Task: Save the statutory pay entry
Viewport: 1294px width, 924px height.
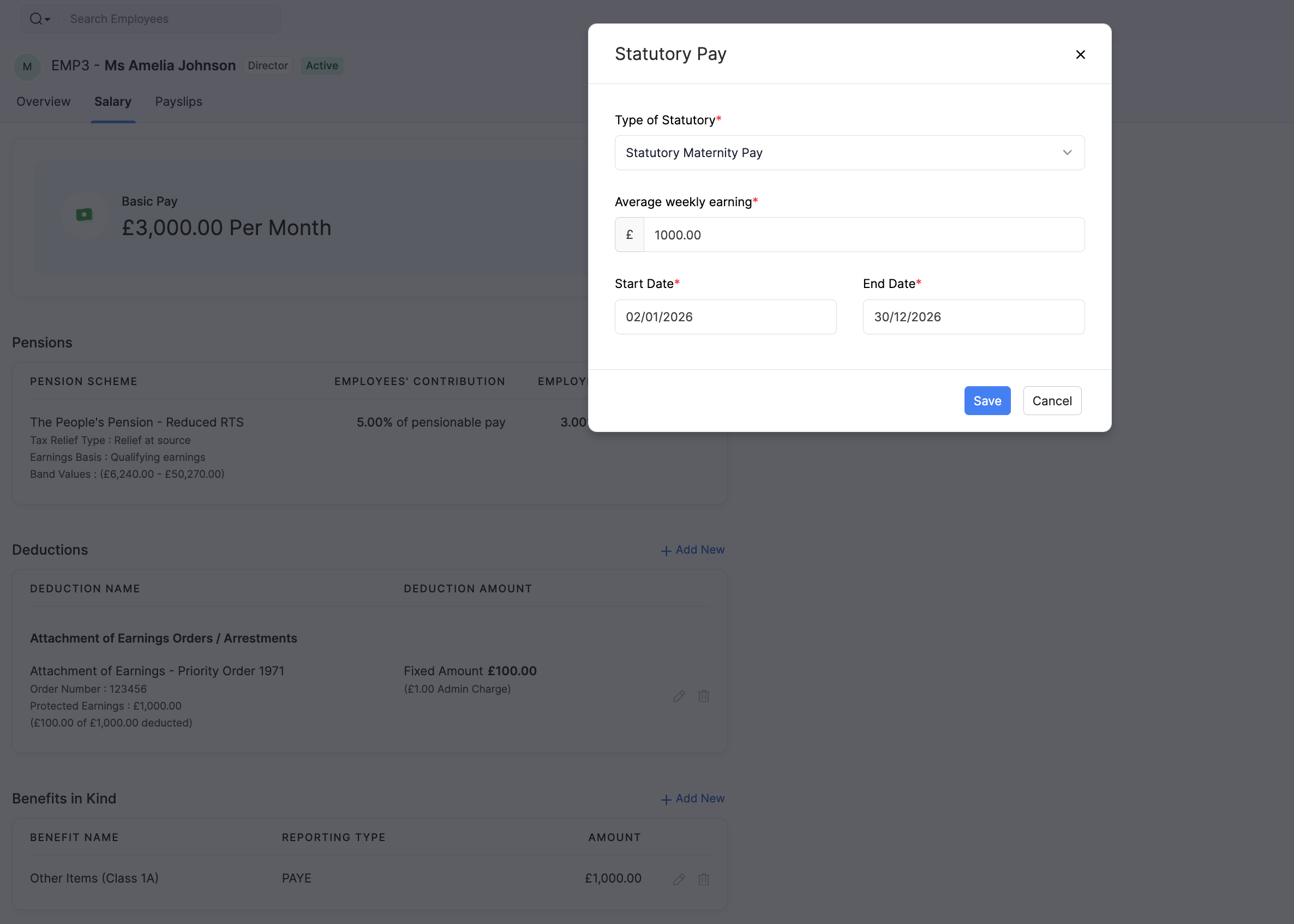Action: 987,400
